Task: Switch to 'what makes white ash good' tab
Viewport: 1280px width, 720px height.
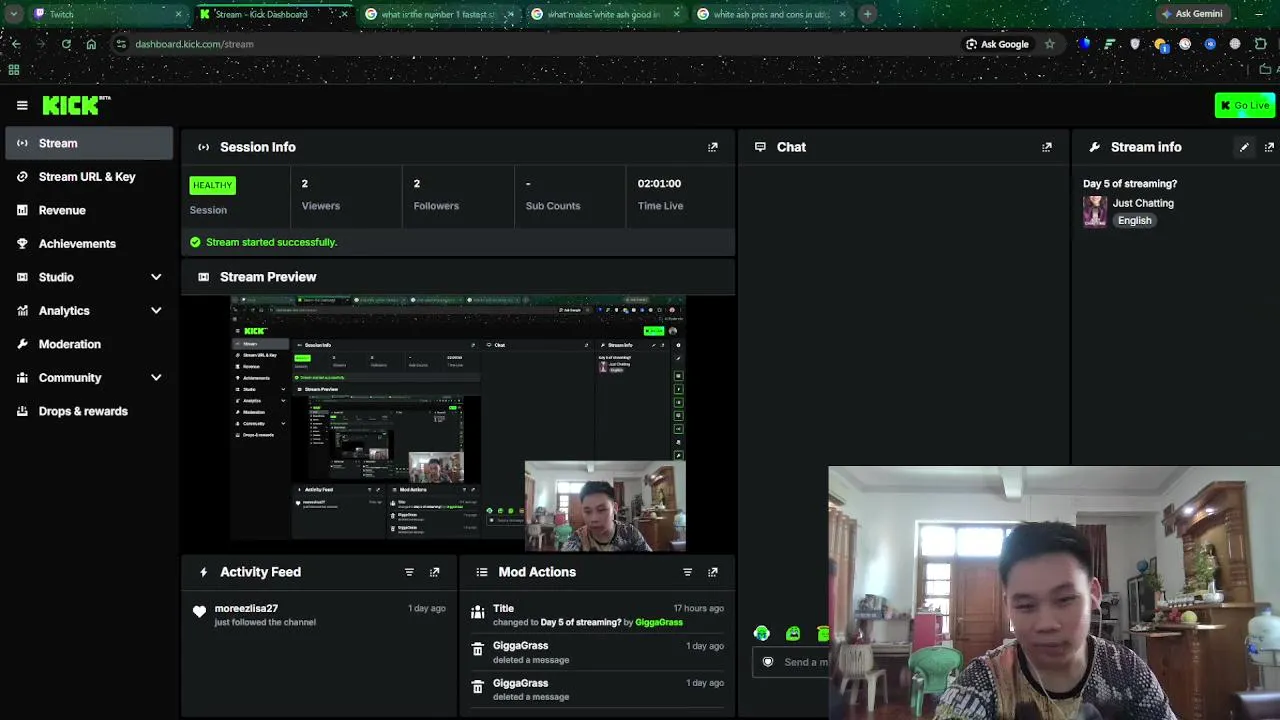Action: tap(604, 14)
